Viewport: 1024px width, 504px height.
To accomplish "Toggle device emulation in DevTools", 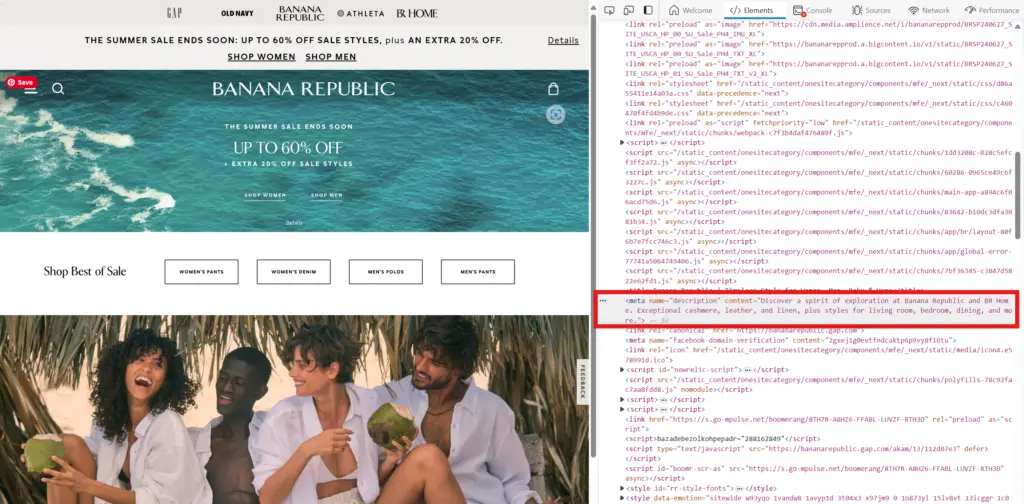I will [x=629, y=10].
